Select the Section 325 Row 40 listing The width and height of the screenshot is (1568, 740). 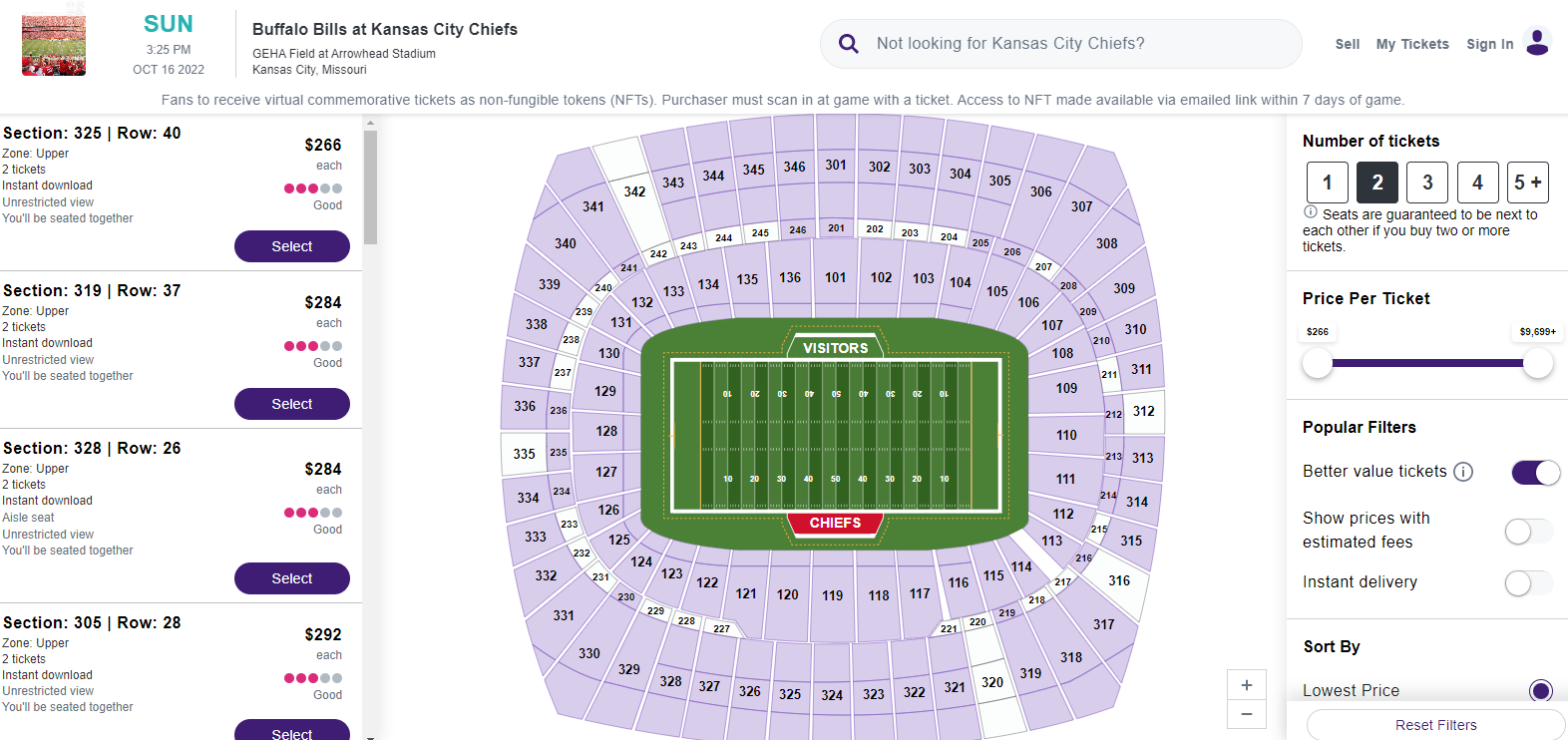point(291,246)
